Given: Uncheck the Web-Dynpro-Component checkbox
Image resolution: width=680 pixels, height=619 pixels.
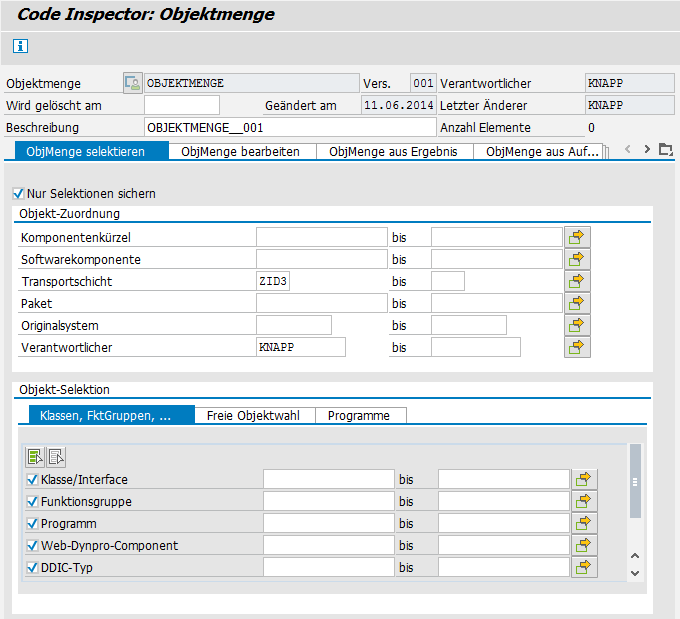Looking at the screenshot, I should point(32,545).
